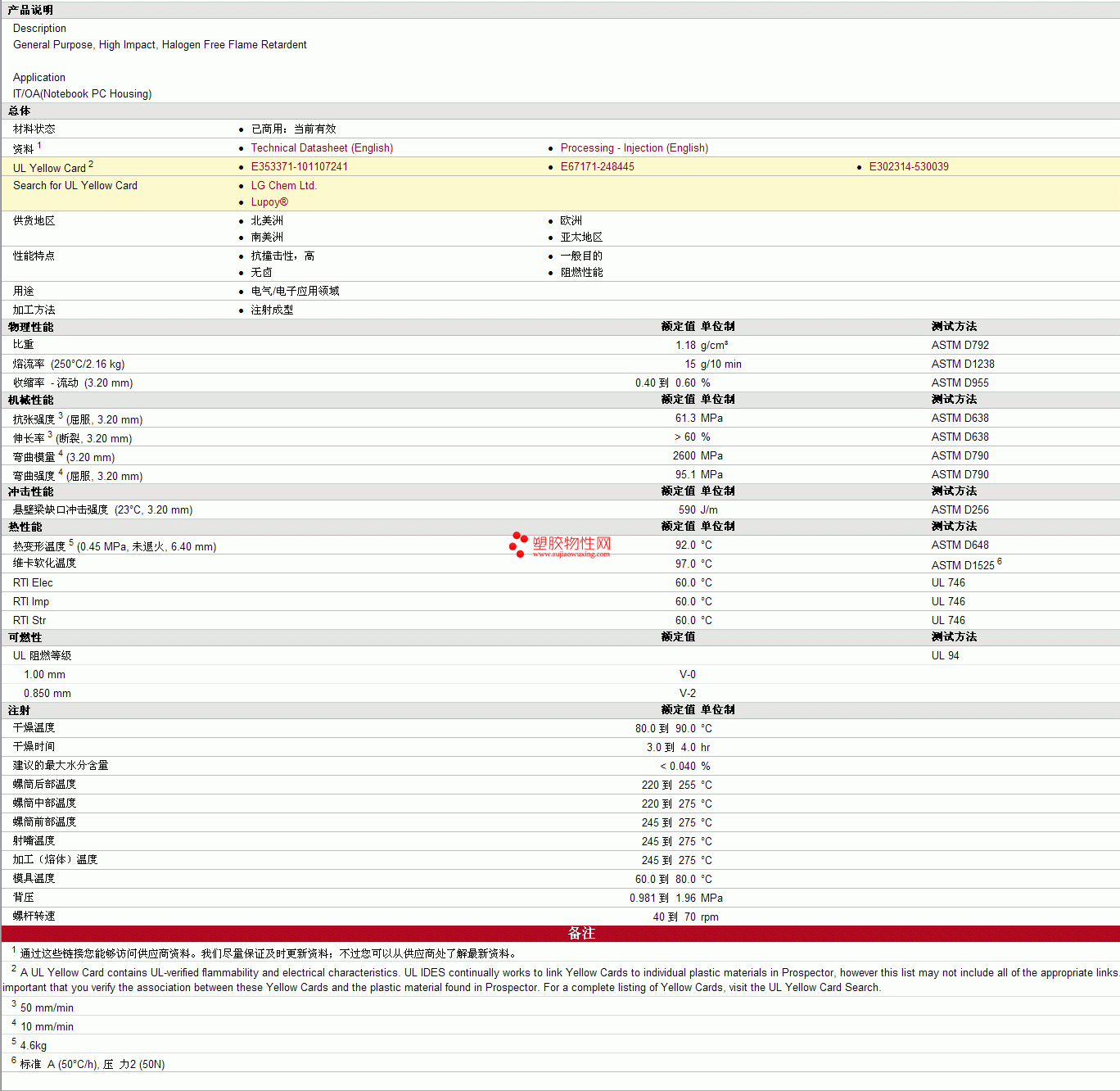This screenshot has width=1120, height=1091.
Task: Open UL Yellow Card E302314-530039
Action: [909, 167]
